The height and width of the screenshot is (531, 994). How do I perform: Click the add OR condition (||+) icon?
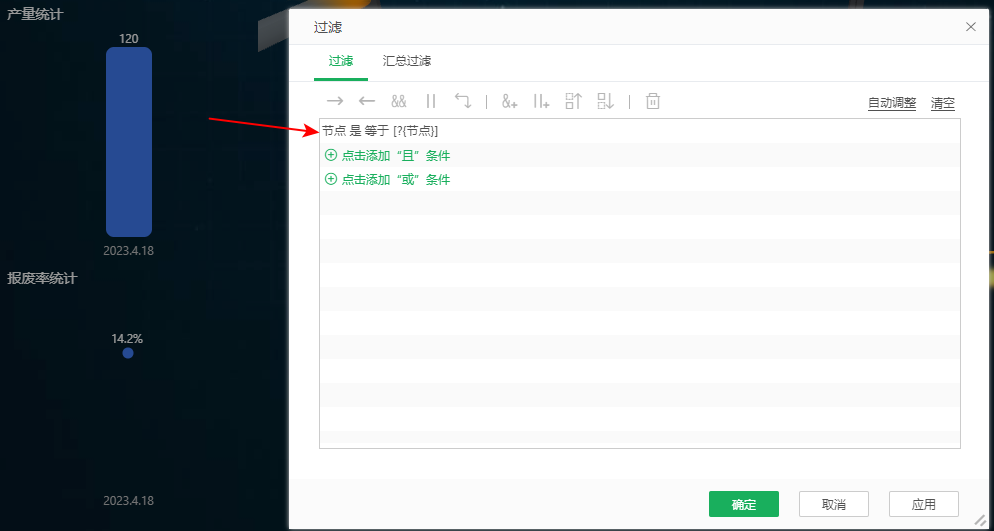pos(542,101)
